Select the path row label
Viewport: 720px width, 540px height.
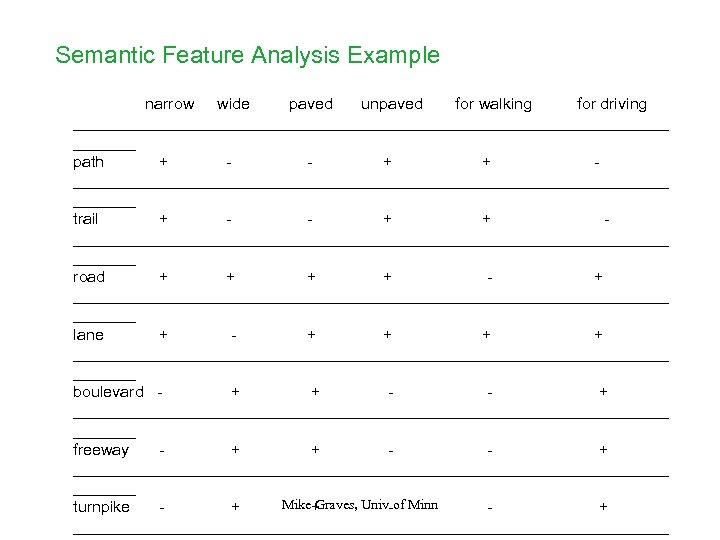point(88,162)
